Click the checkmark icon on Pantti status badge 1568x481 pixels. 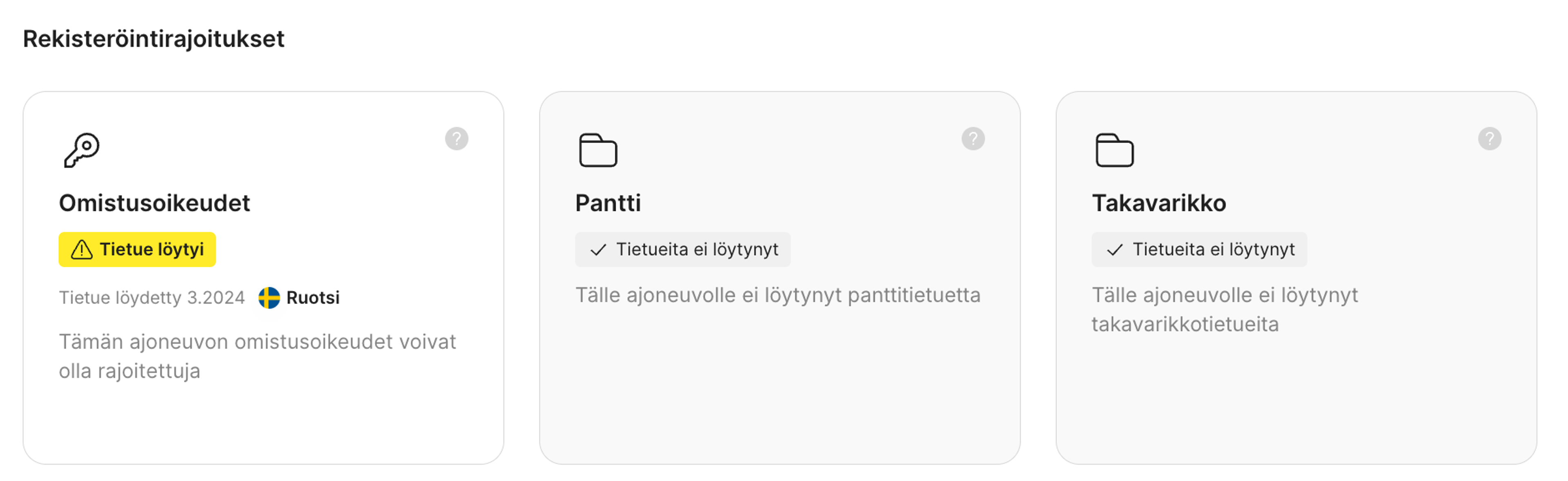(x=598, y=249)
